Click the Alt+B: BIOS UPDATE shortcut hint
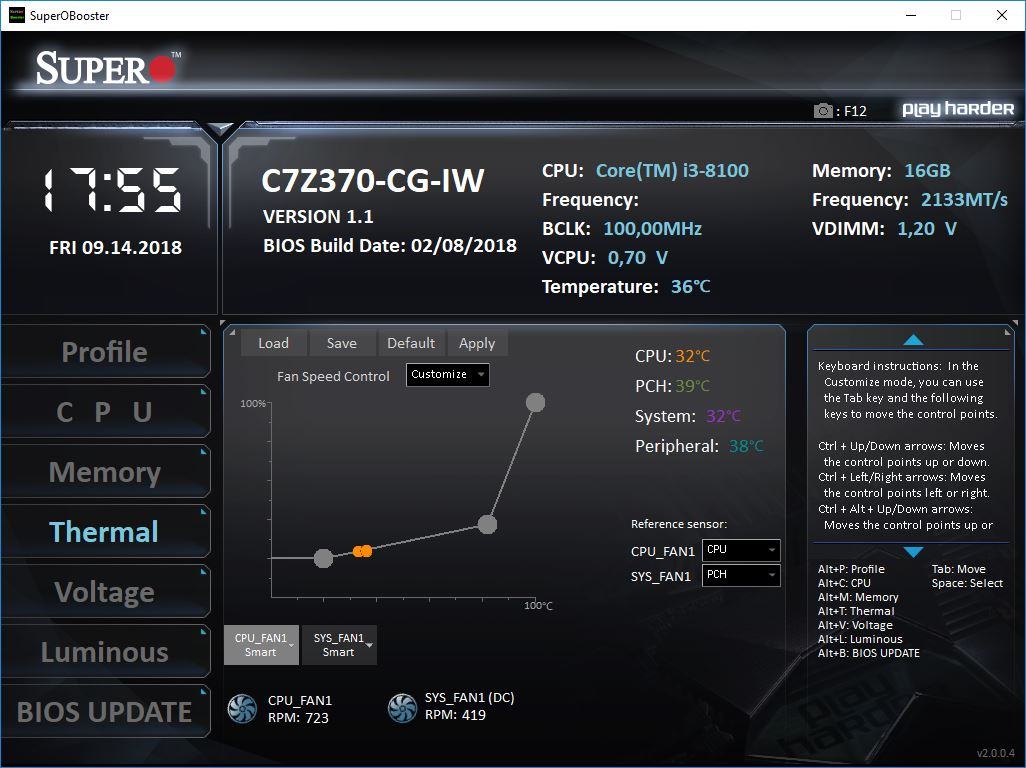The height and width of the screenshot is (768, 1026). click(868, 653)
